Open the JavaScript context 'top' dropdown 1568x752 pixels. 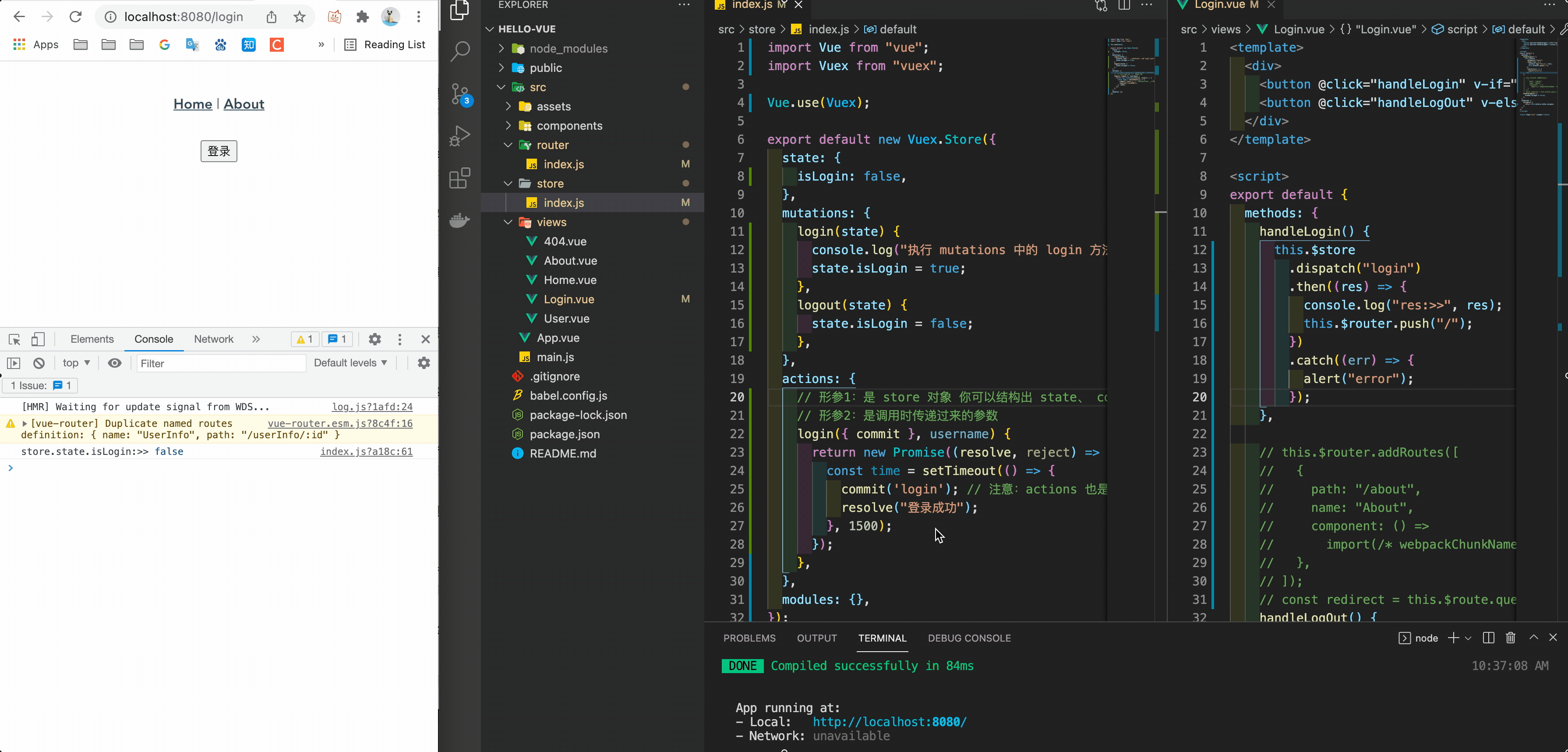pos(76,363)
